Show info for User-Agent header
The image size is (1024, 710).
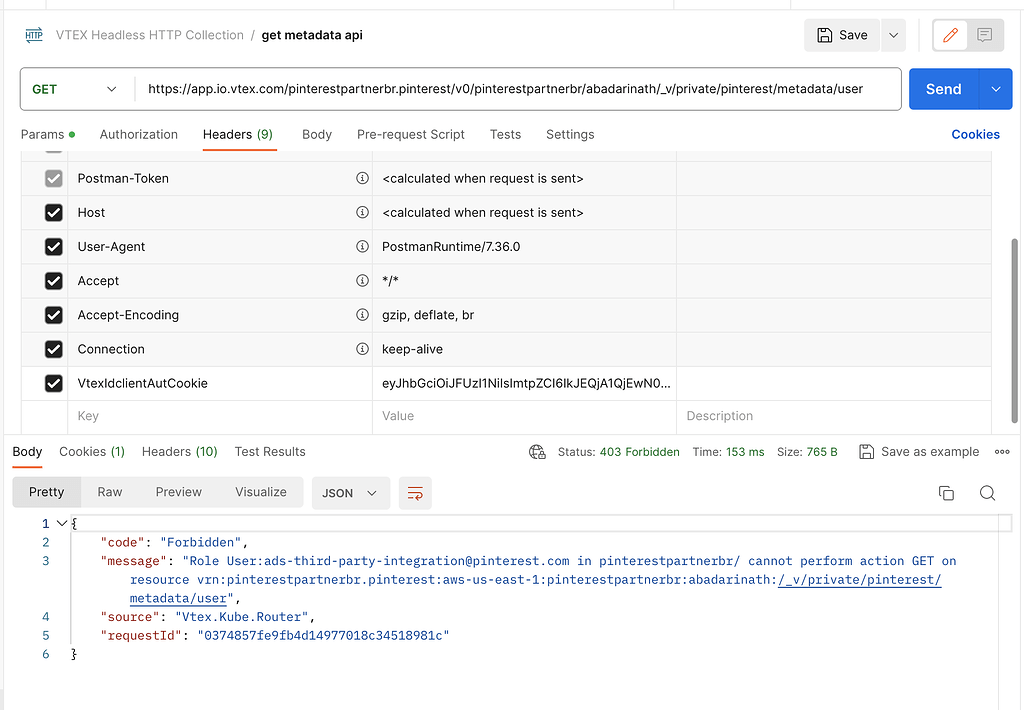362,246
